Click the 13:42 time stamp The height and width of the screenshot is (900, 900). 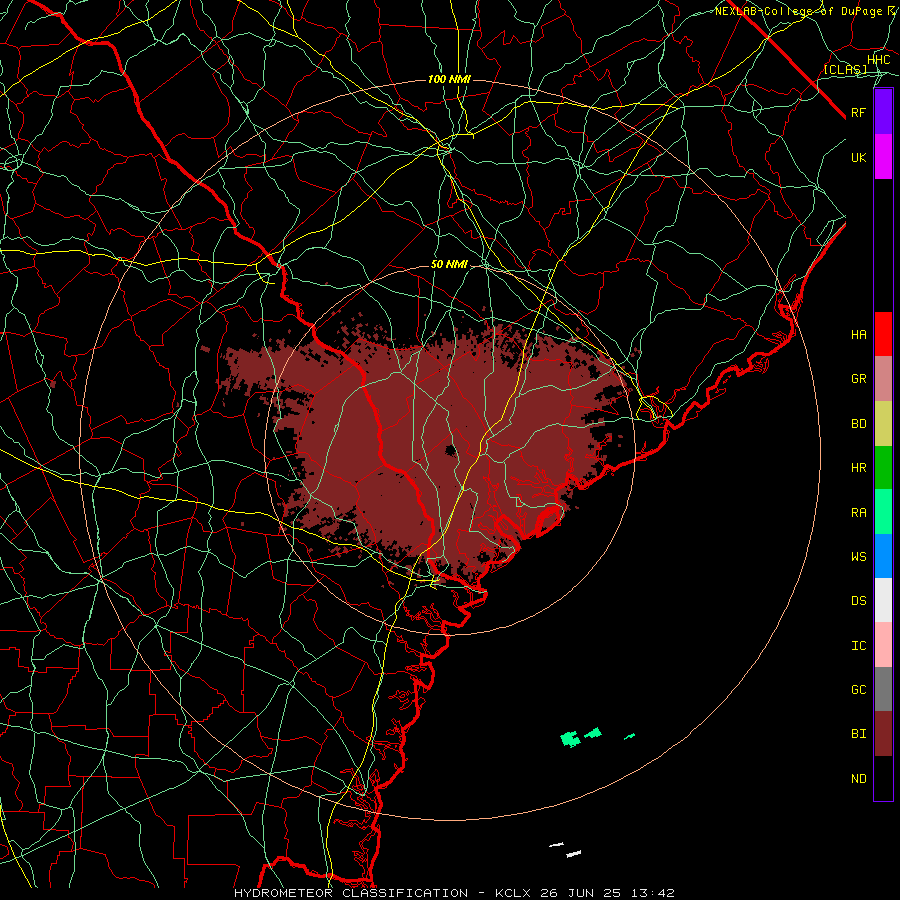click(x=654, y=893)
